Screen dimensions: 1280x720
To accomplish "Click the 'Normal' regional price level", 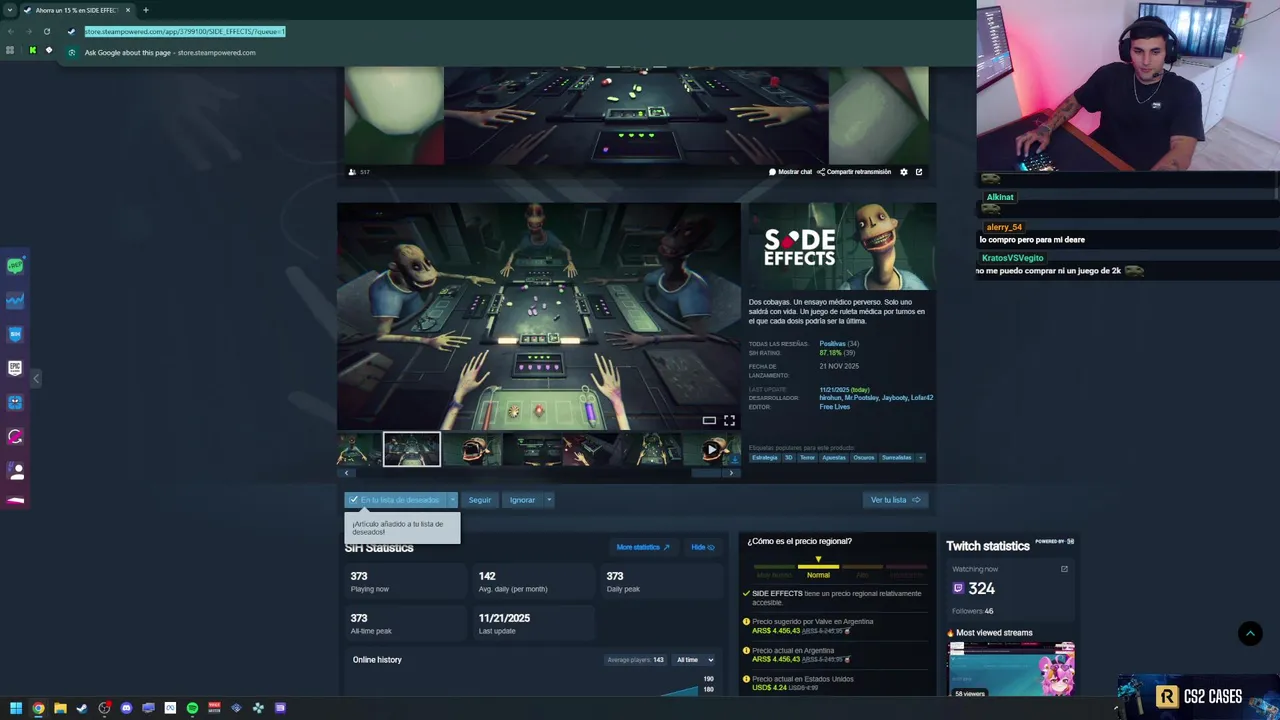I will click(x=818, y=575).
